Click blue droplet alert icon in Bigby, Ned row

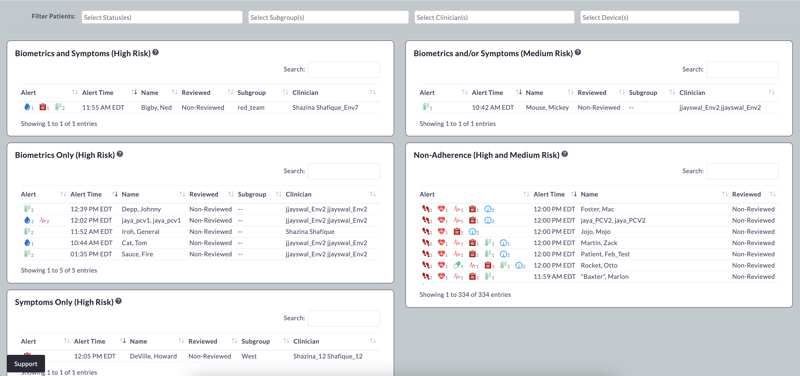coord(27,107)
